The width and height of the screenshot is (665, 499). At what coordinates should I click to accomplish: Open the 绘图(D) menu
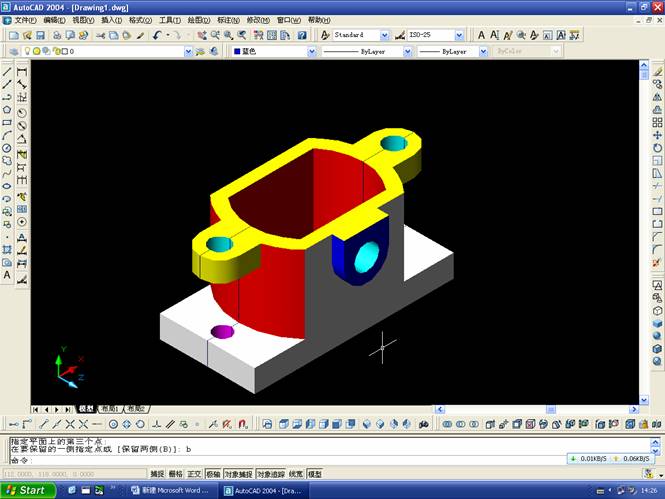[x=199, y=20]
